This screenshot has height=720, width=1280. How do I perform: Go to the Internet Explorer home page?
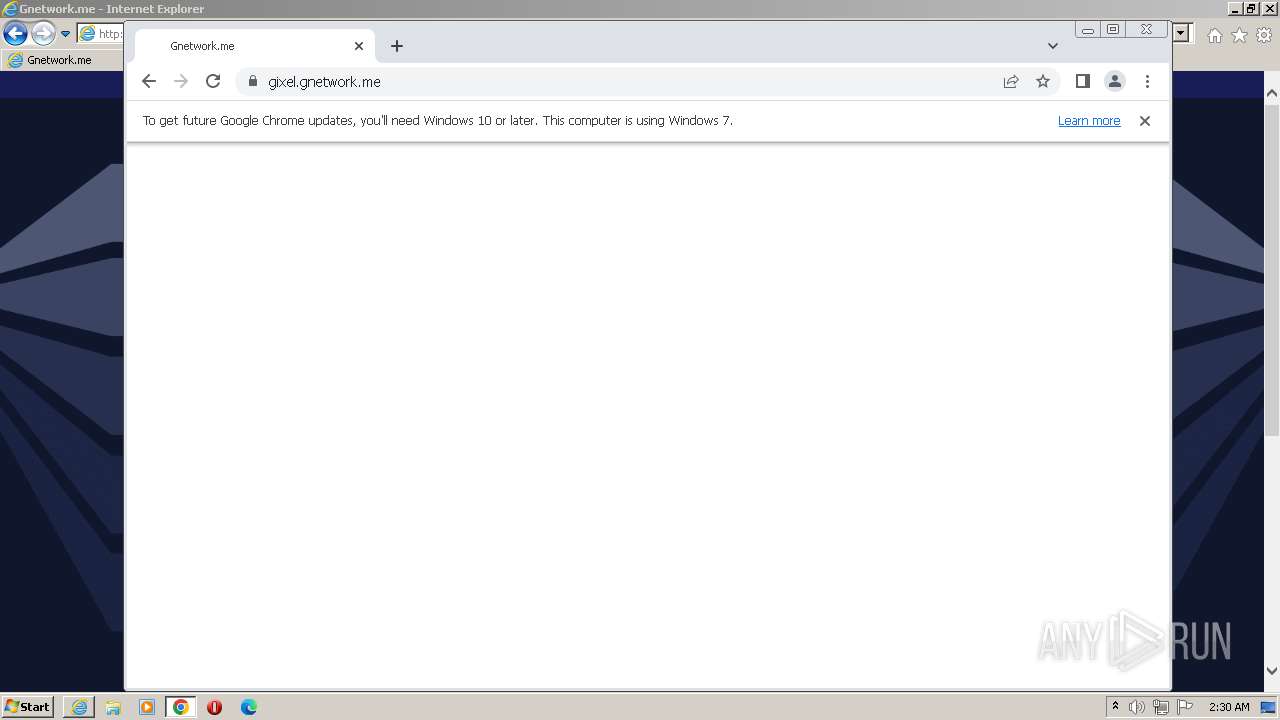1214,35
